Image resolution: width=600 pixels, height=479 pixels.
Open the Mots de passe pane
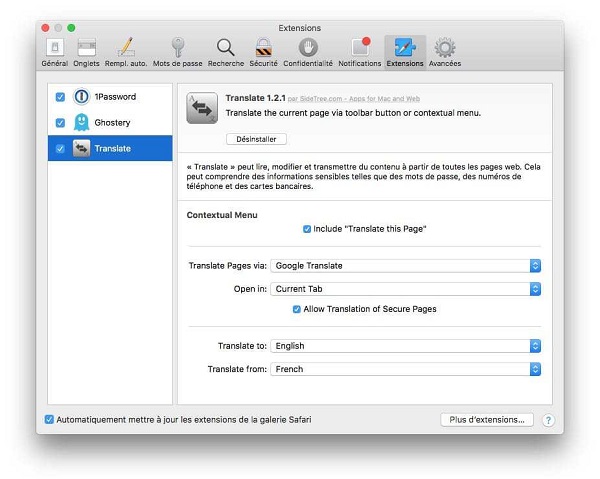[x=178, y=53]
